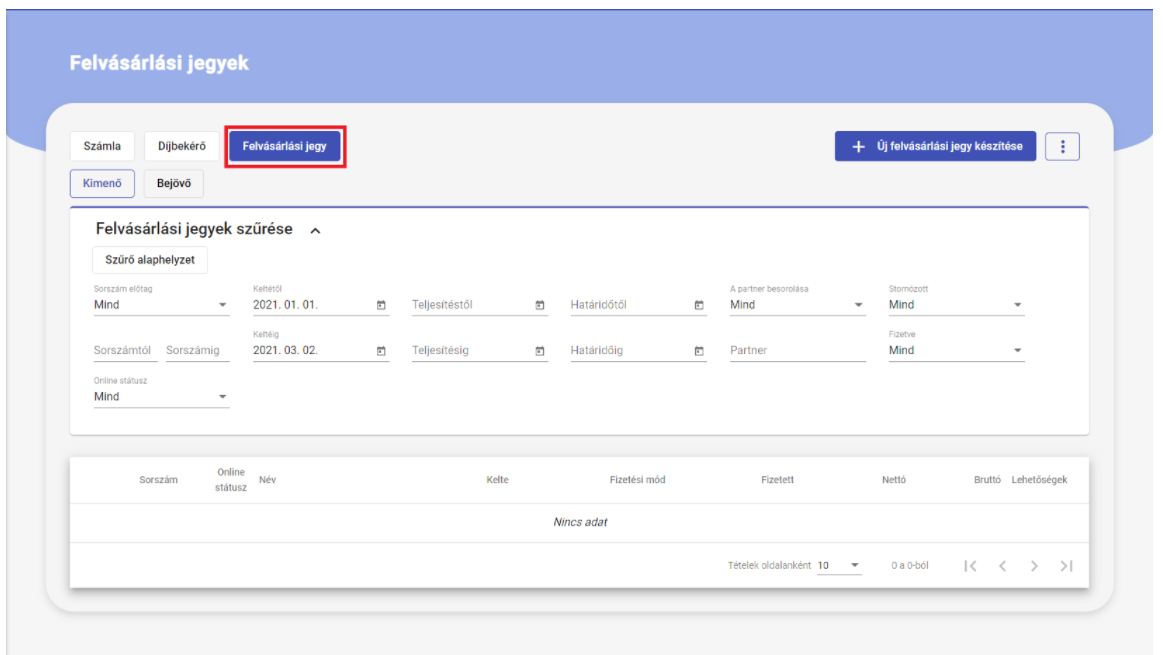Select Felvásárlási jegy tab
This screenshot has width=1163, height=655.
click(284, 146)
